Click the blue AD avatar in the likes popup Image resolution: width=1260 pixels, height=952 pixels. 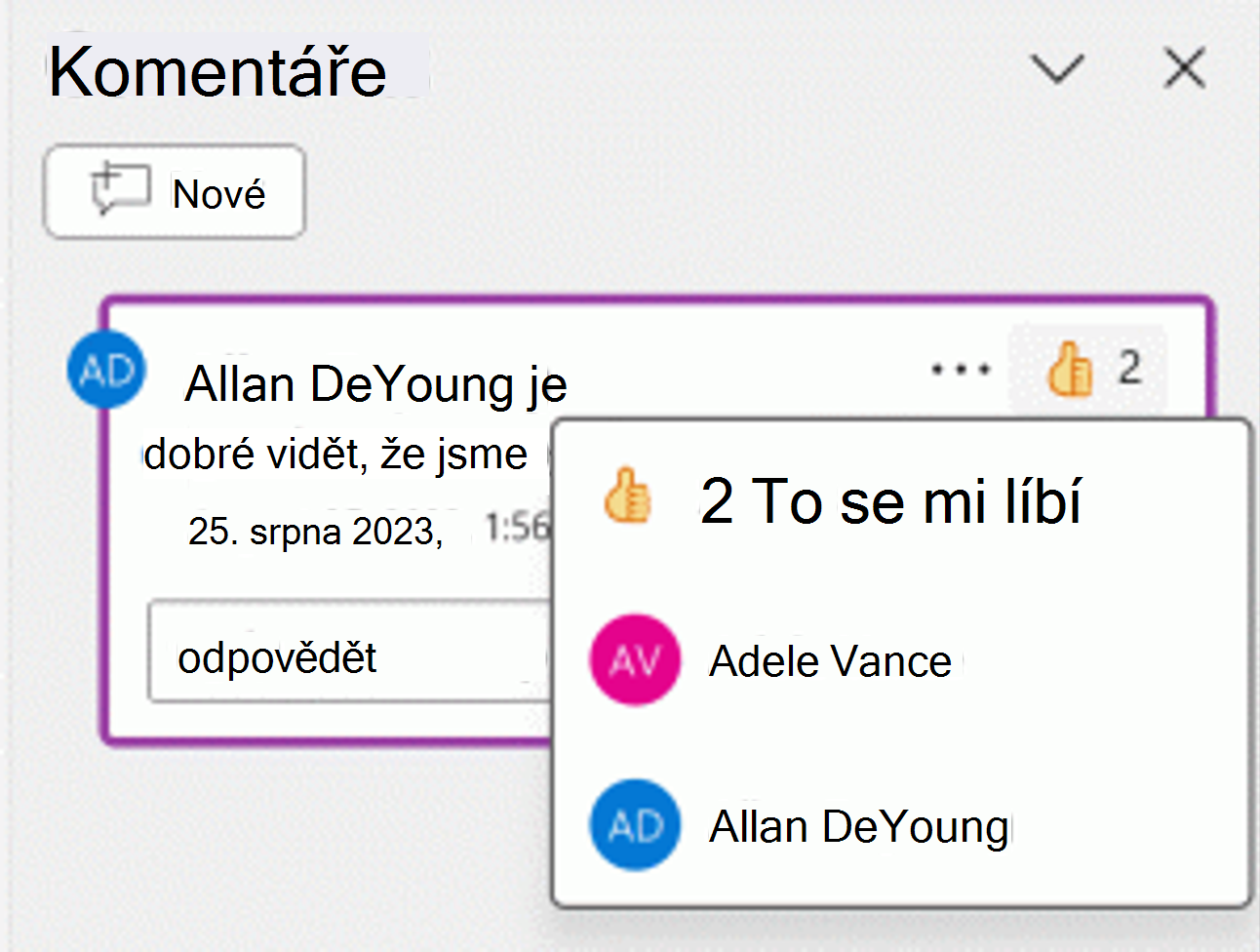coord(635,825)
